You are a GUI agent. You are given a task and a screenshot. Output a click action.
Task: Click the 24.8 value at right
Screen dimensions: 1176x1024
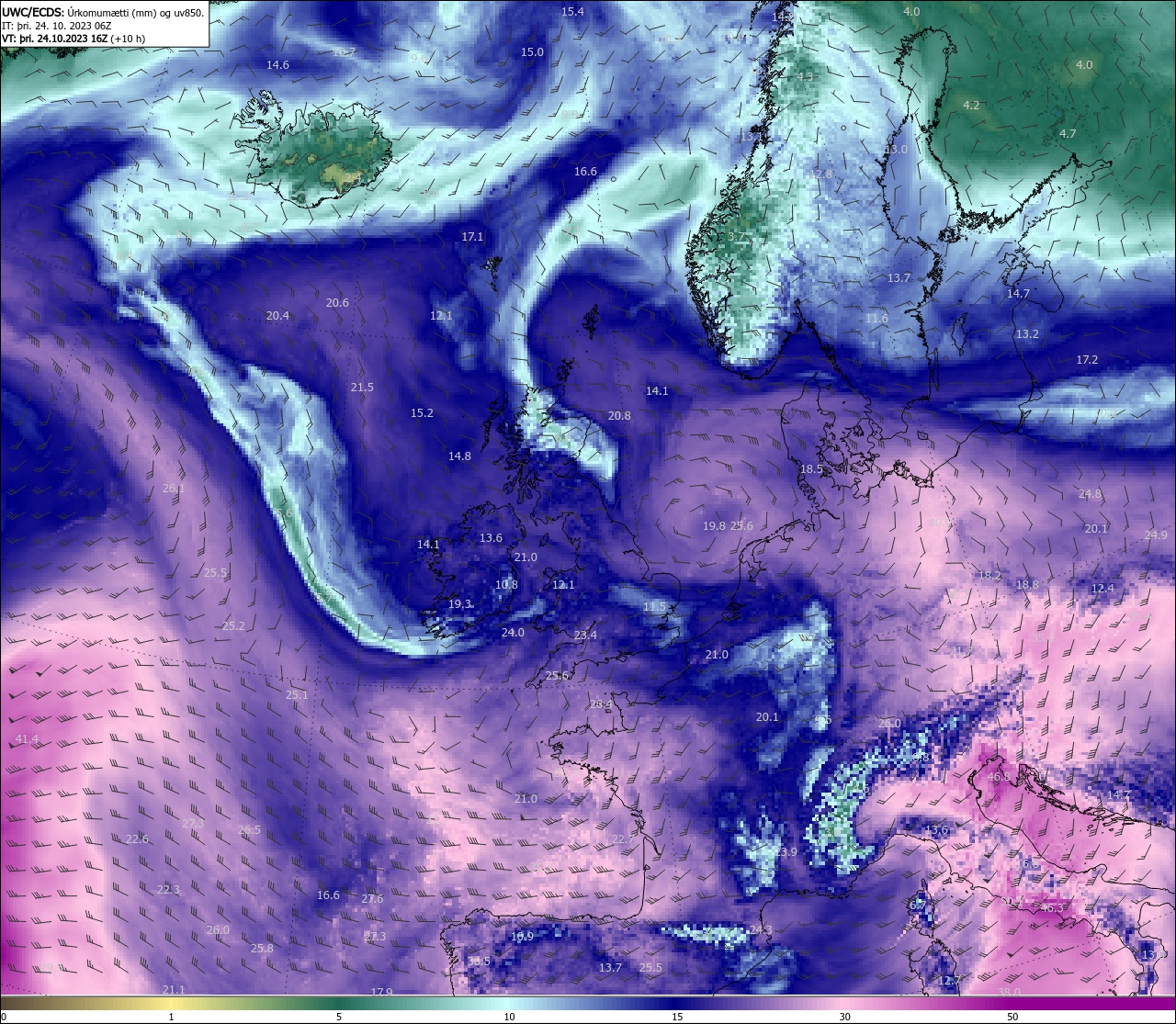coord(1090,494)
